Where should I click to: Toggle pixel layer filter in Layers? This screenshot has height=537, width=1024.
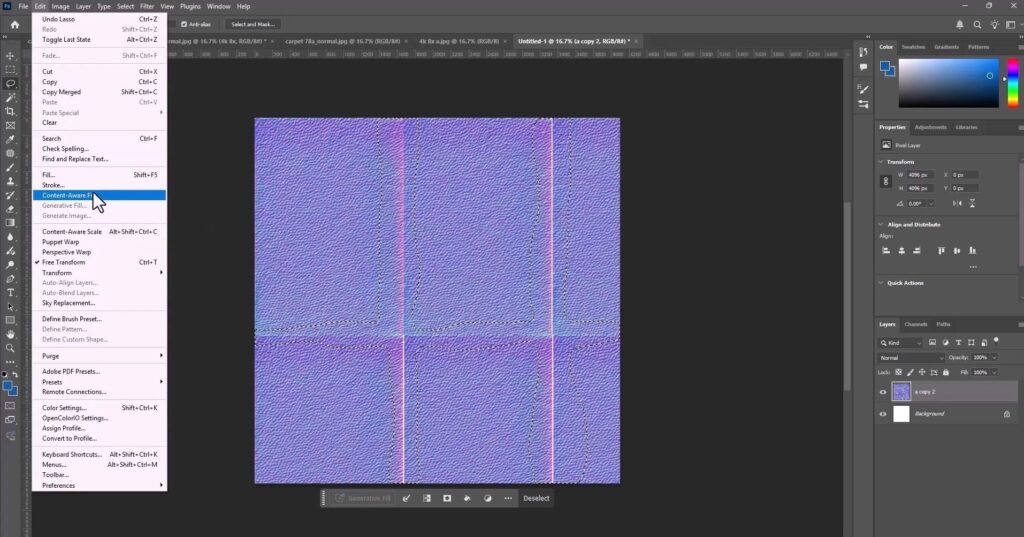point(933,342)
